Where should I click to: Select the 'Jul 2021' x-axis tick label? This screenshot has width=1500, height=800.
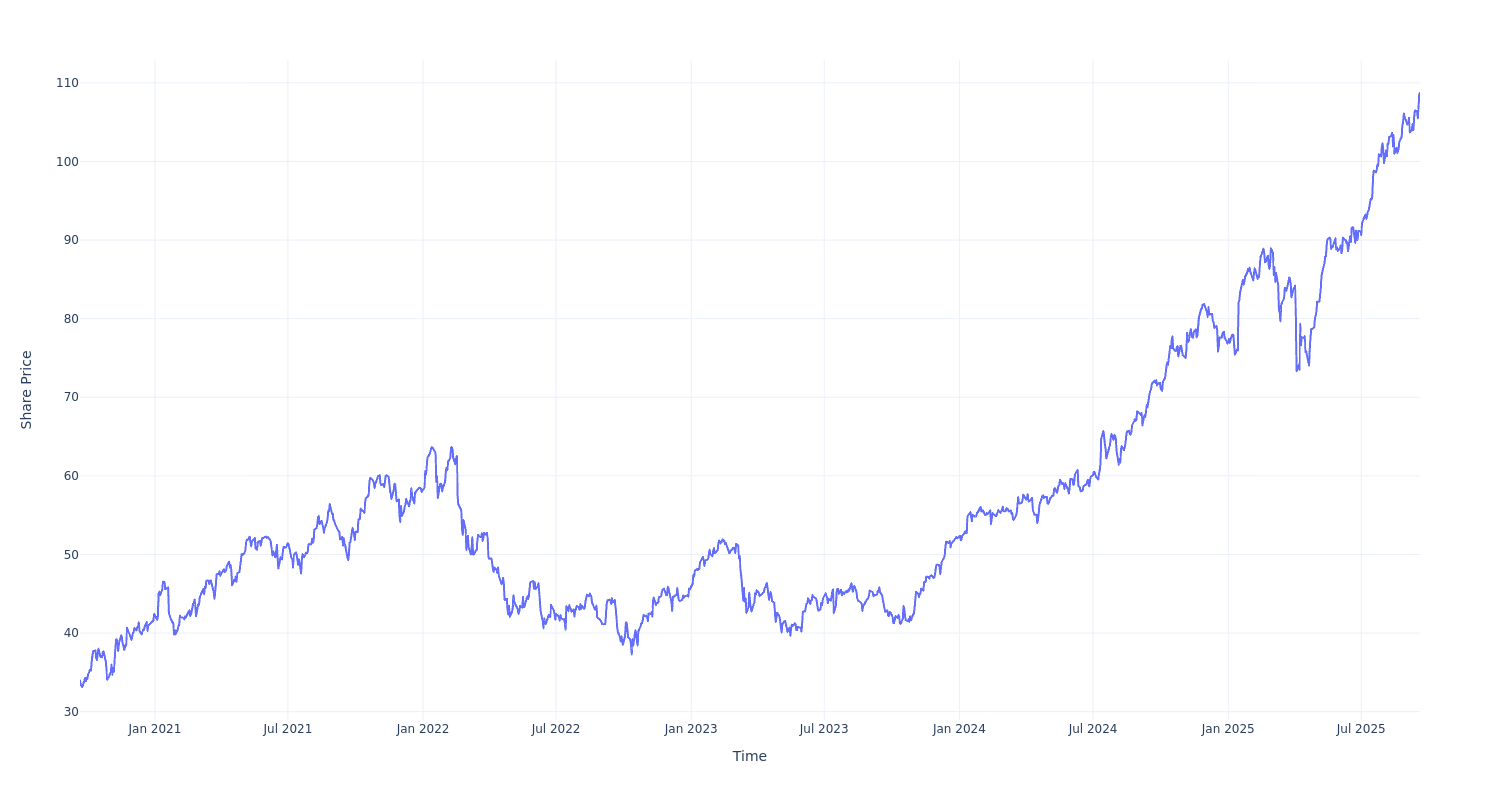pos(288,729)
